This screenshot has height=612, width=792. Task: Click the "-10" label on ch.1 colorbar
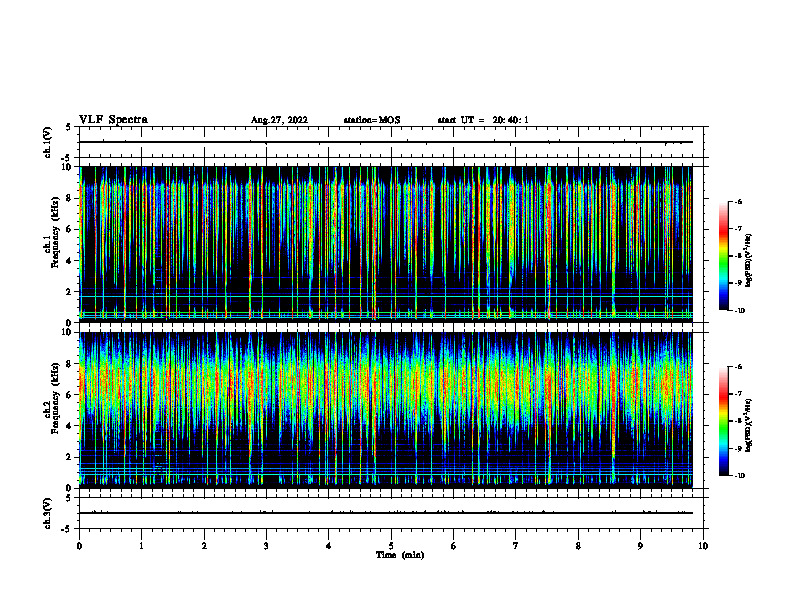(739, 311)
